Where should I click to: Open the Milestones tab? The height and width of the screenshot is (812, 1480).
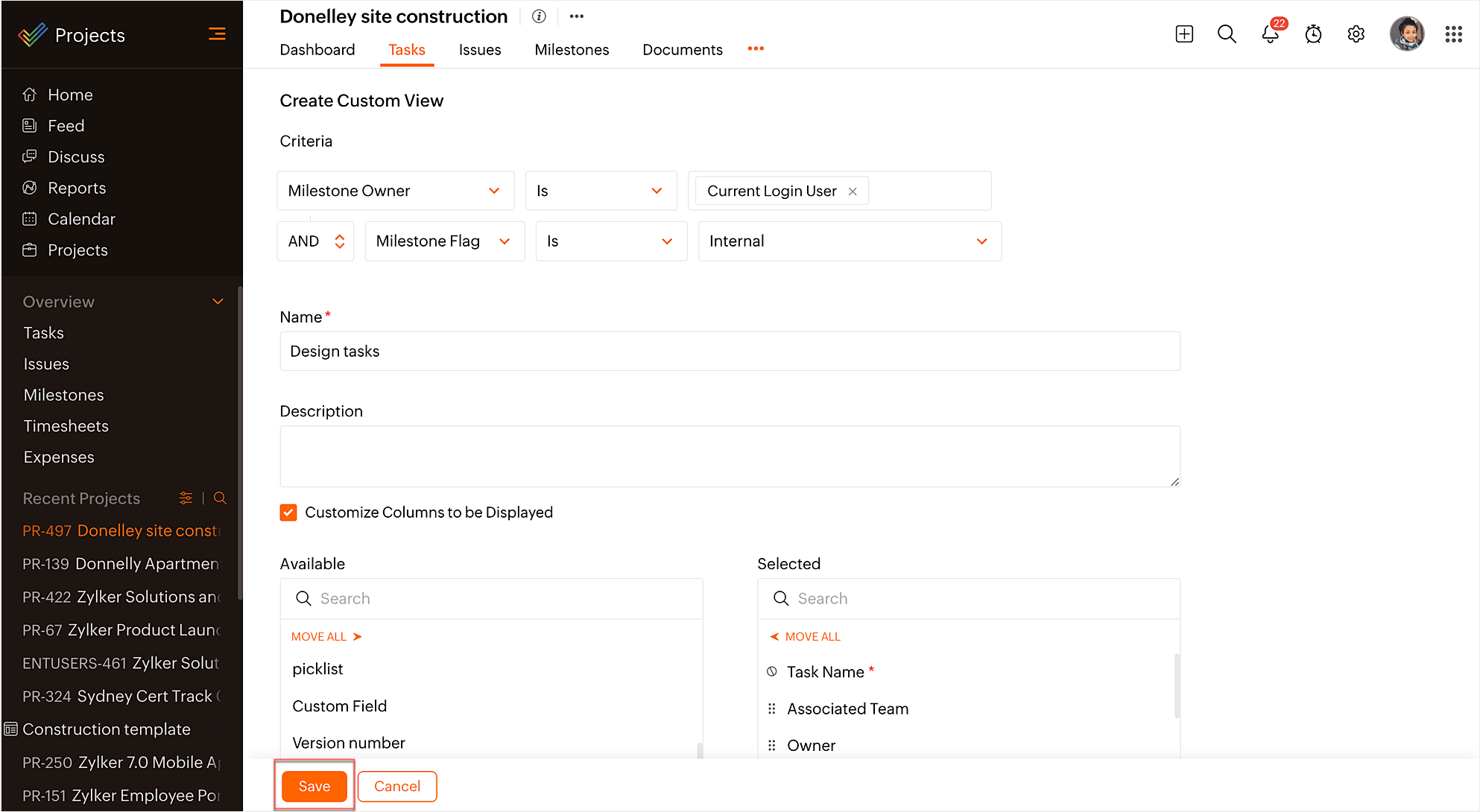572,50
